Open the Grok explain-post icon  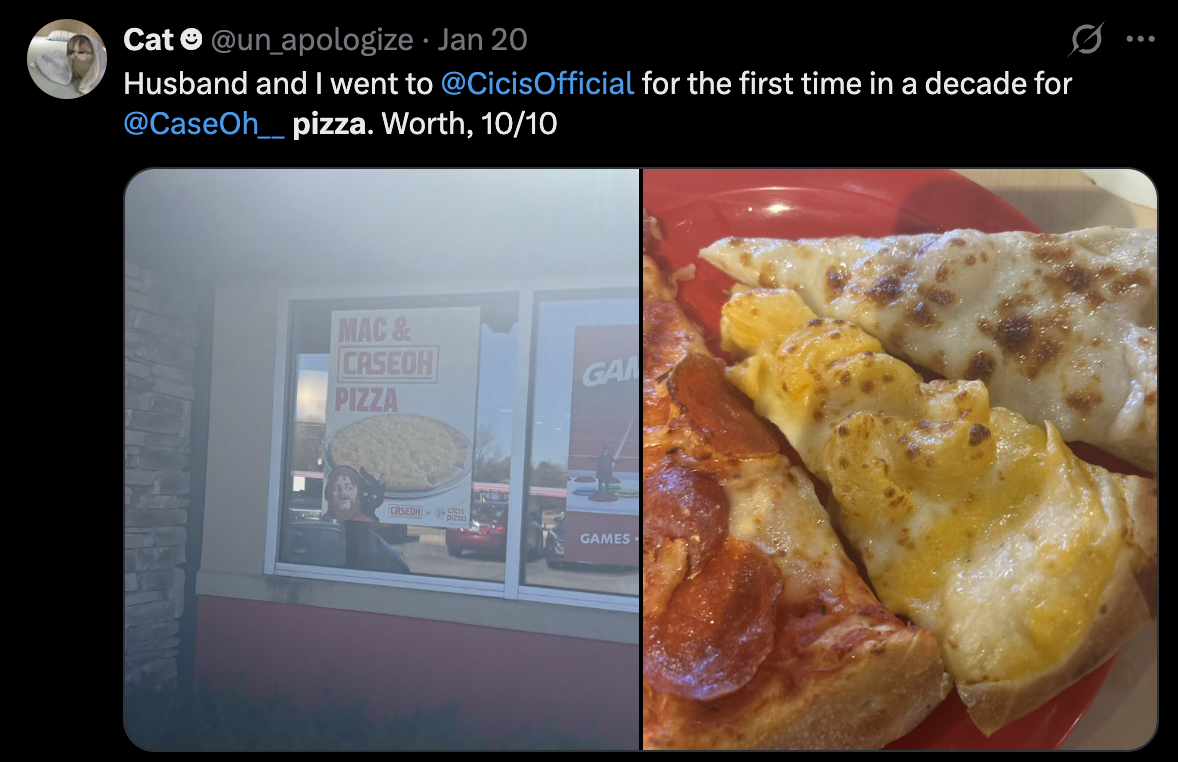[1086, 39]
